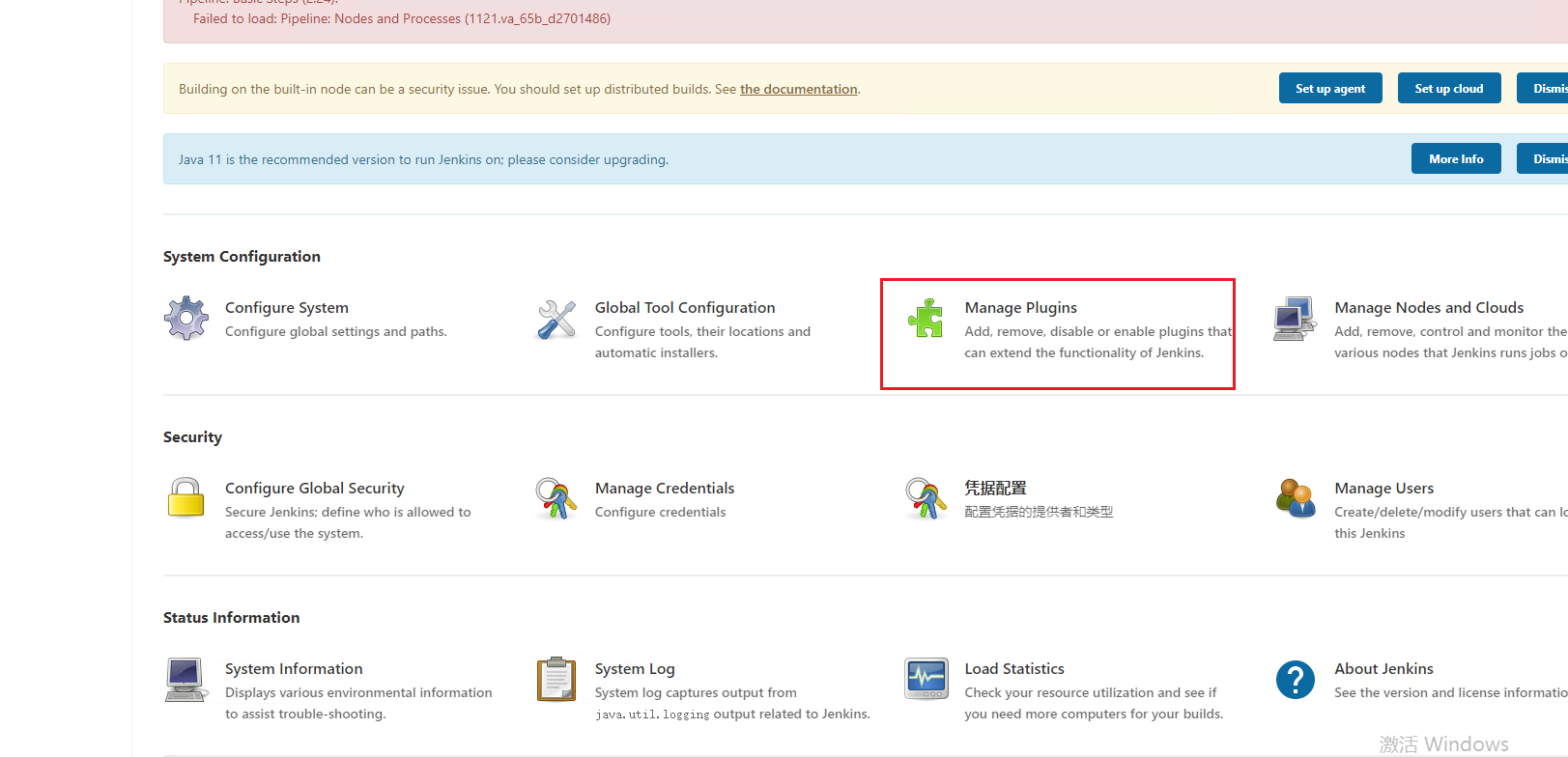Open the Configure System link

tap(287, 307)
